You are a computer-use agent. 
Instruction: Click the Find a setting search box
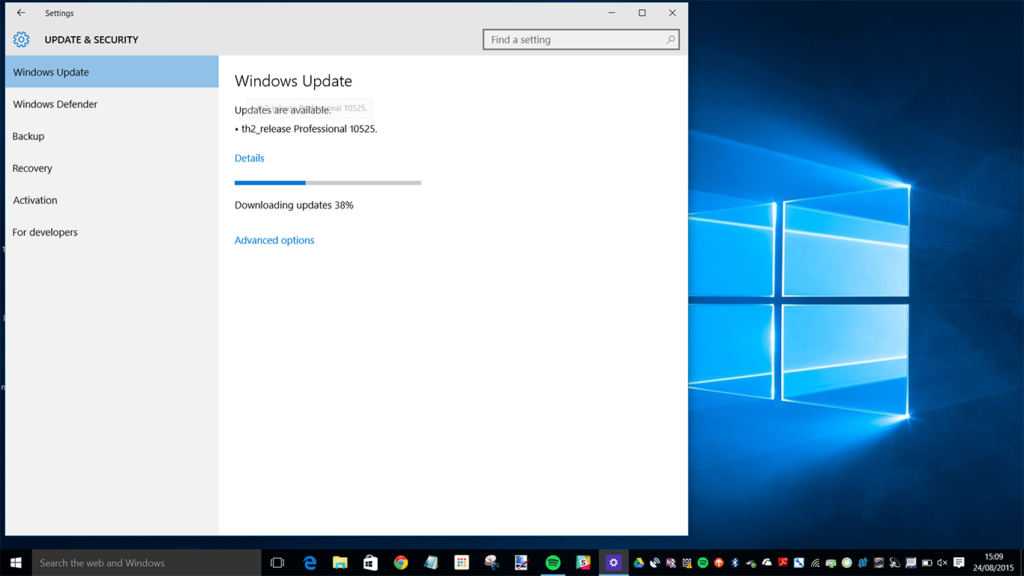point(581,39)
